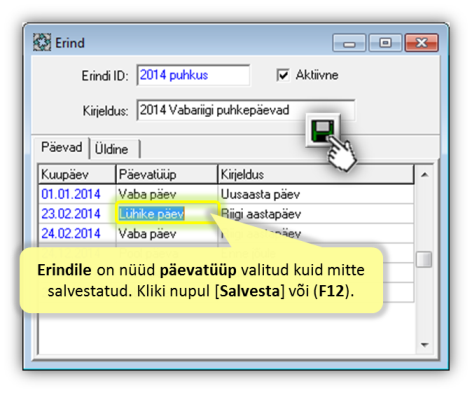Click the Kuupäev column header

(x=77, y=174)
